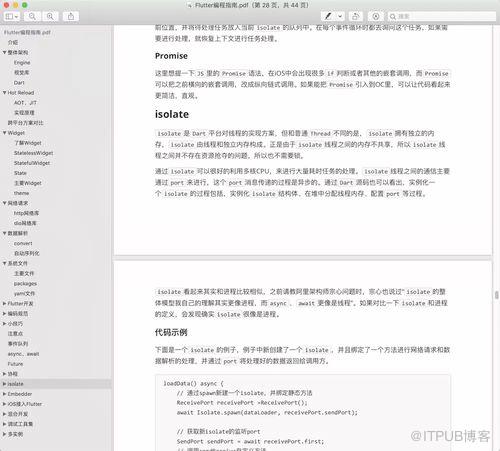Viewport: 500px width, 451px height.
Task: Go to the 实现原理 outline entry
Action: 24,113
